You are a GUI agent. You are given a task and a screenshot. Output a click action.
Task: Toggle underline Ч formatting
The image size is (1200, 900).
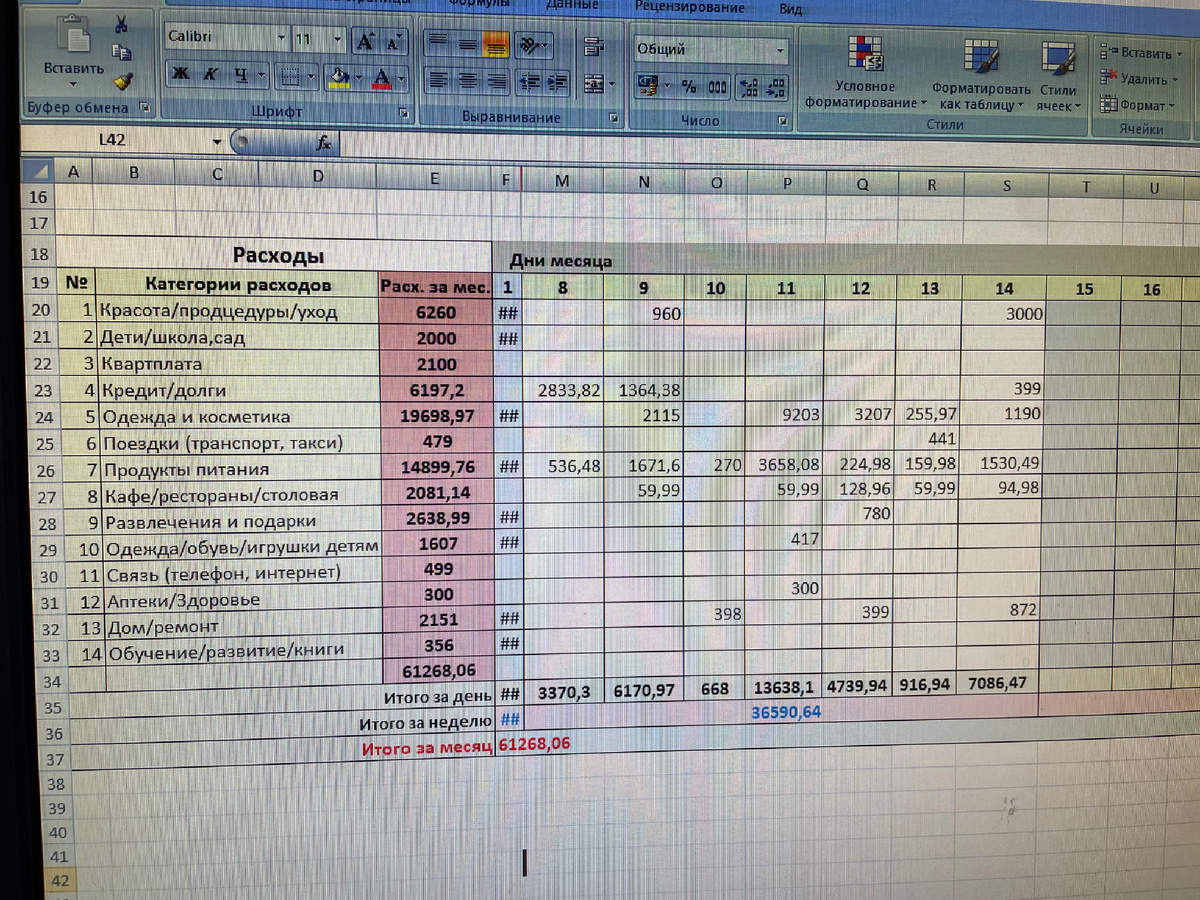tap(240, 75)
